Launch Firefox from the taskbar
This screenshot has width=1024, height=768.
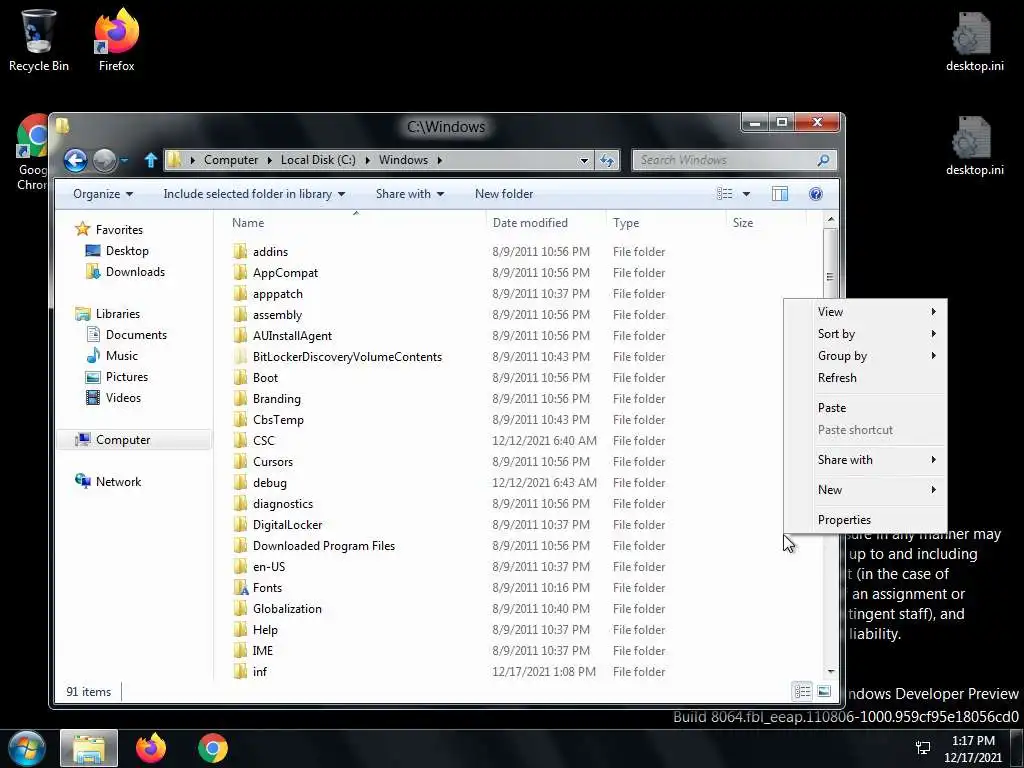click(x=151, y=748)
